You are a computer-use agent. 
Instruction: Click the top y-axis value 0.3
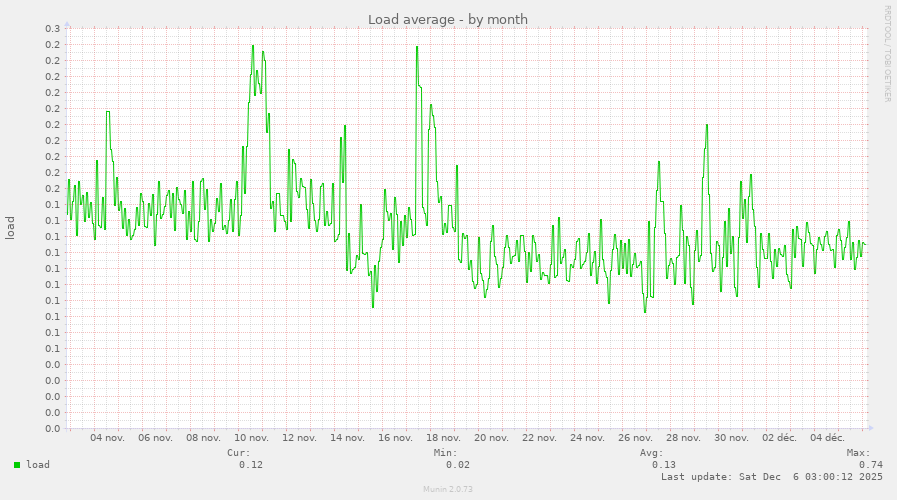coord(53,29)
